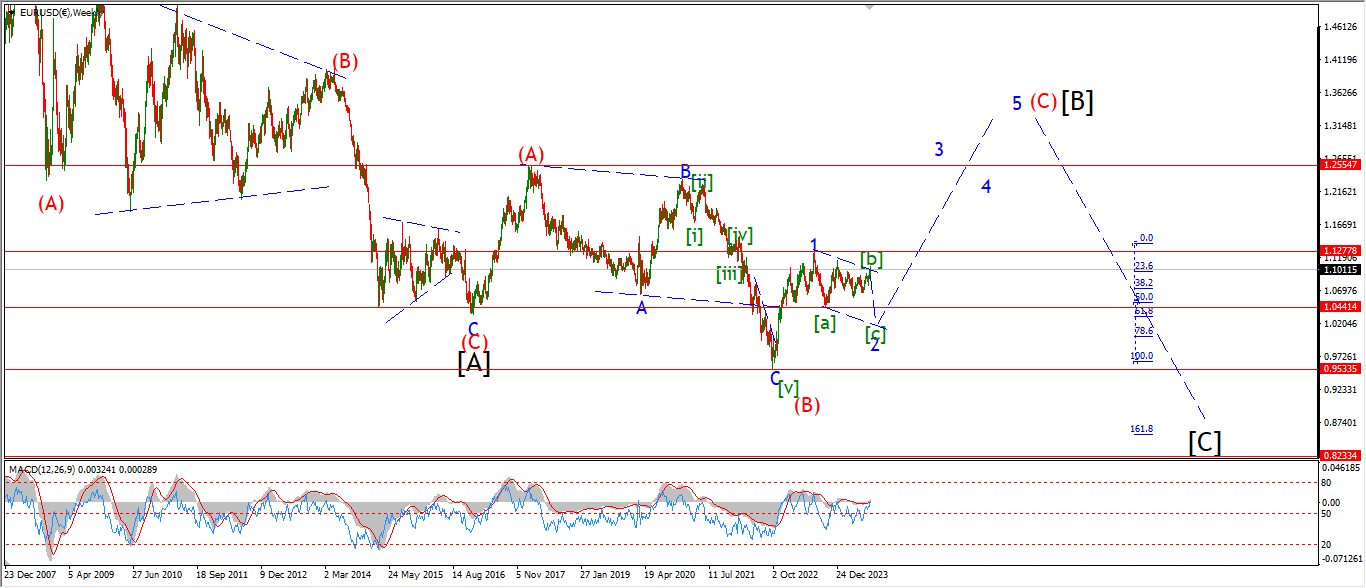Image resolution: width=1366 pixels, height=588 pixels.
Task: Select the 0.82334 red price level tag
Action: click(x=1341, y=455)
